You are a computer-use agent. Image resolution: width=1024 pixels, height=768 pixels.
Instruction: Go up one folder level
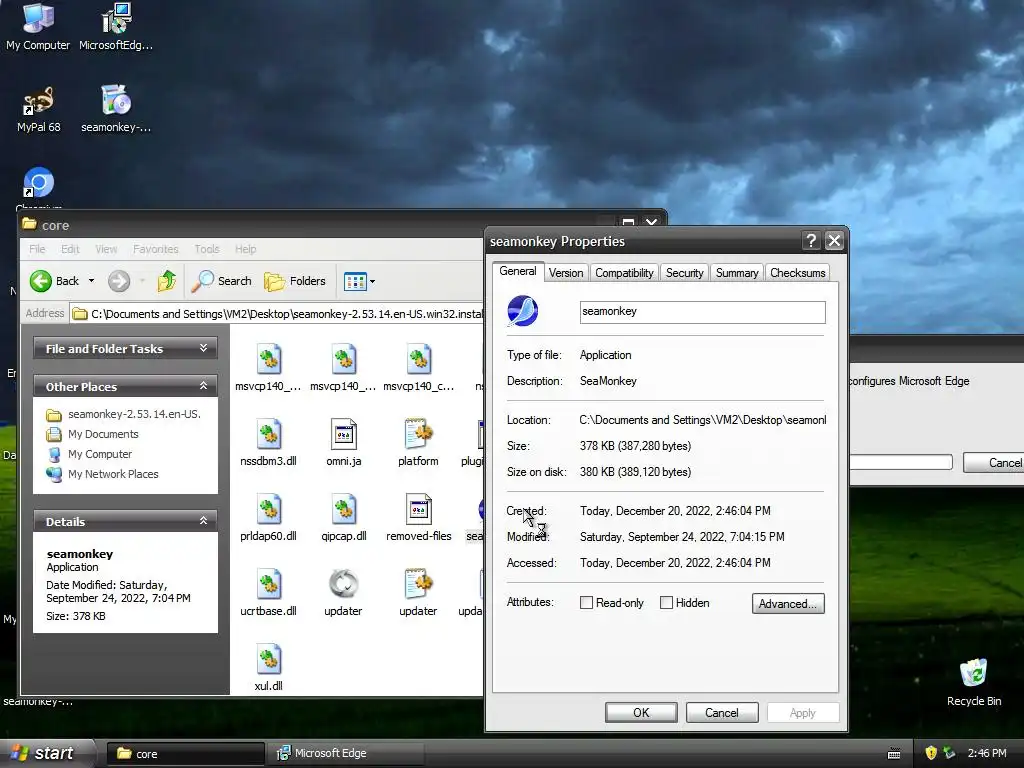point(167,281)
